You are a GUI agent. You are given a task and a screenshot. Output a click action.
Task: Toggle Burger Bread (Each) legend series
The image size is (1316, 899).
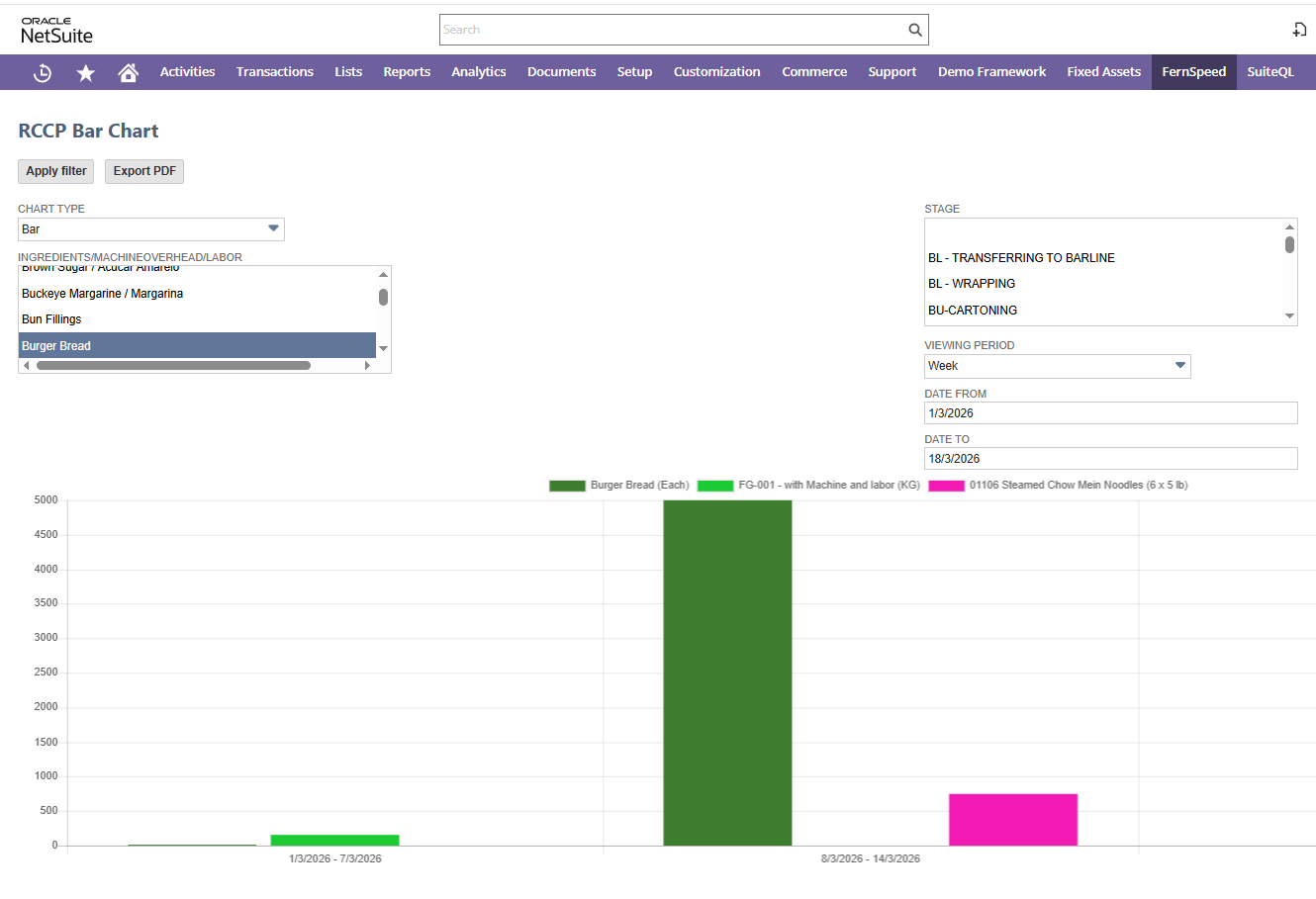pos(619,486)
